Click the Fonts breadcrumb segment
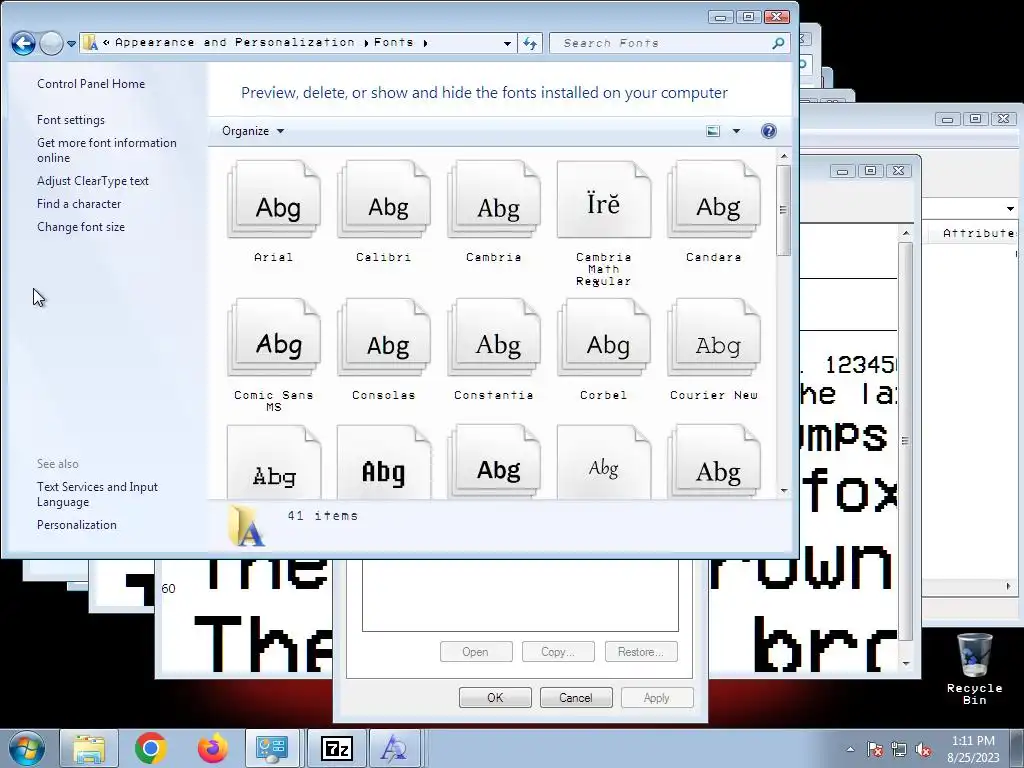 [x=394, y=42]
